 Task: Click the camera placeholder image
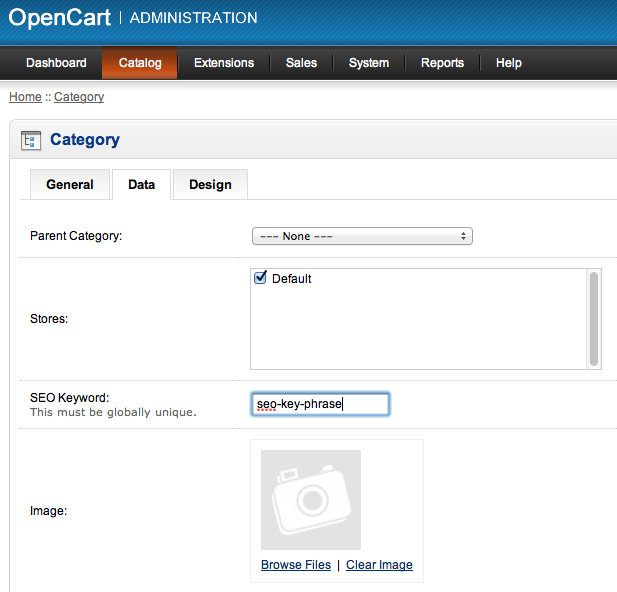311,499
